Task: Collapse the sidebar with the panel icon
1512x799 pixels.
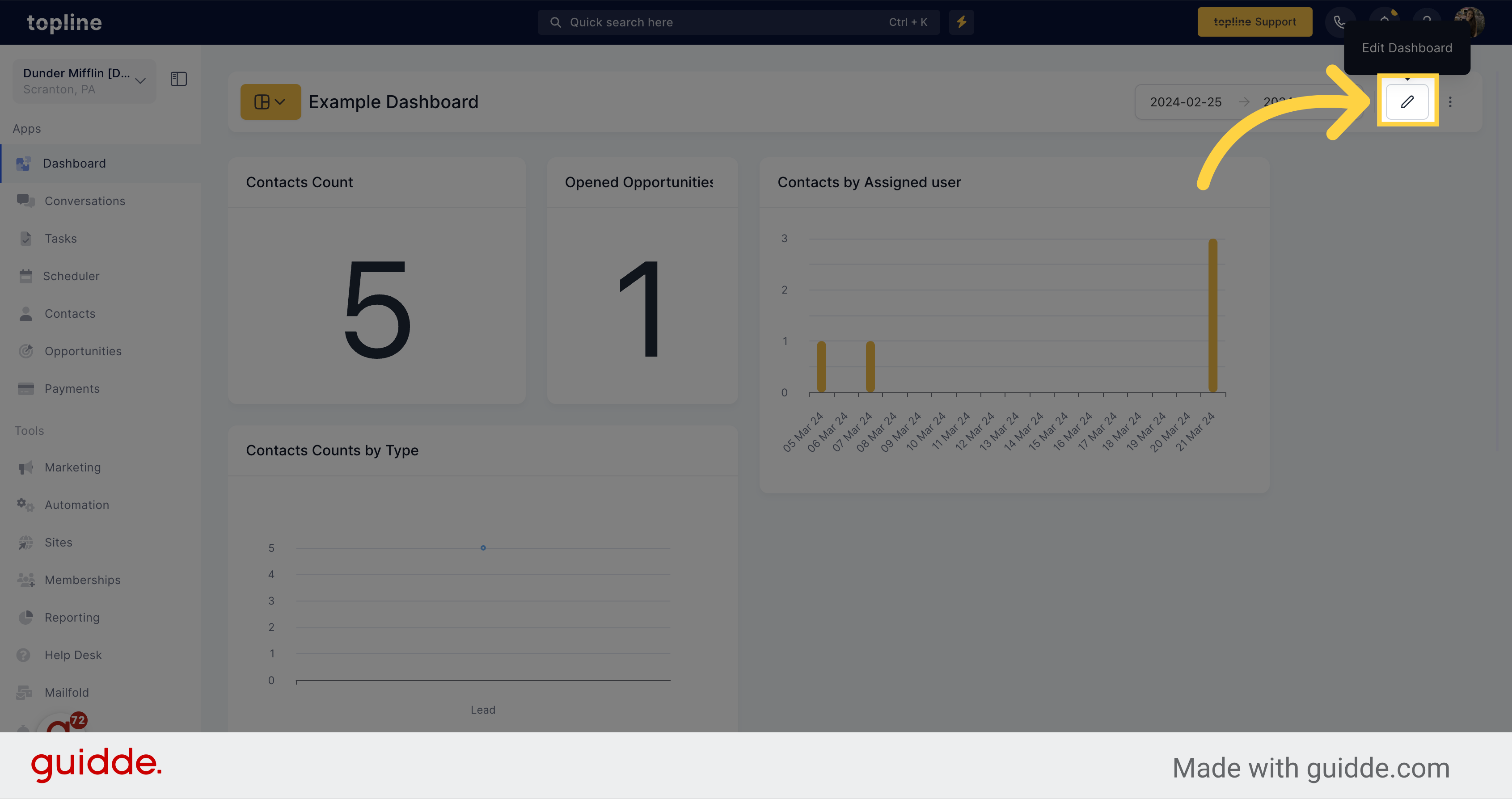Action: tap(178, 79)
